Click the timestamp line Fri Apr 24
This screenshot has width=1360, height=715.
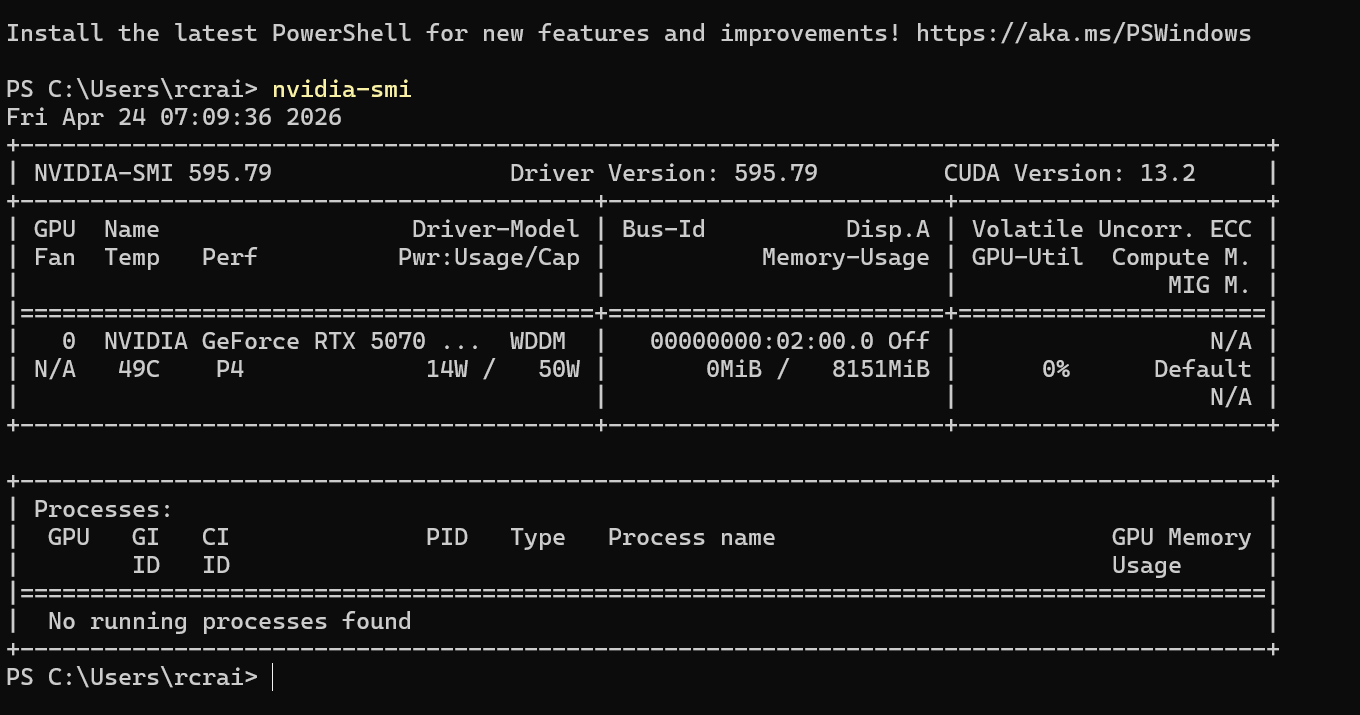coord(173,117)
